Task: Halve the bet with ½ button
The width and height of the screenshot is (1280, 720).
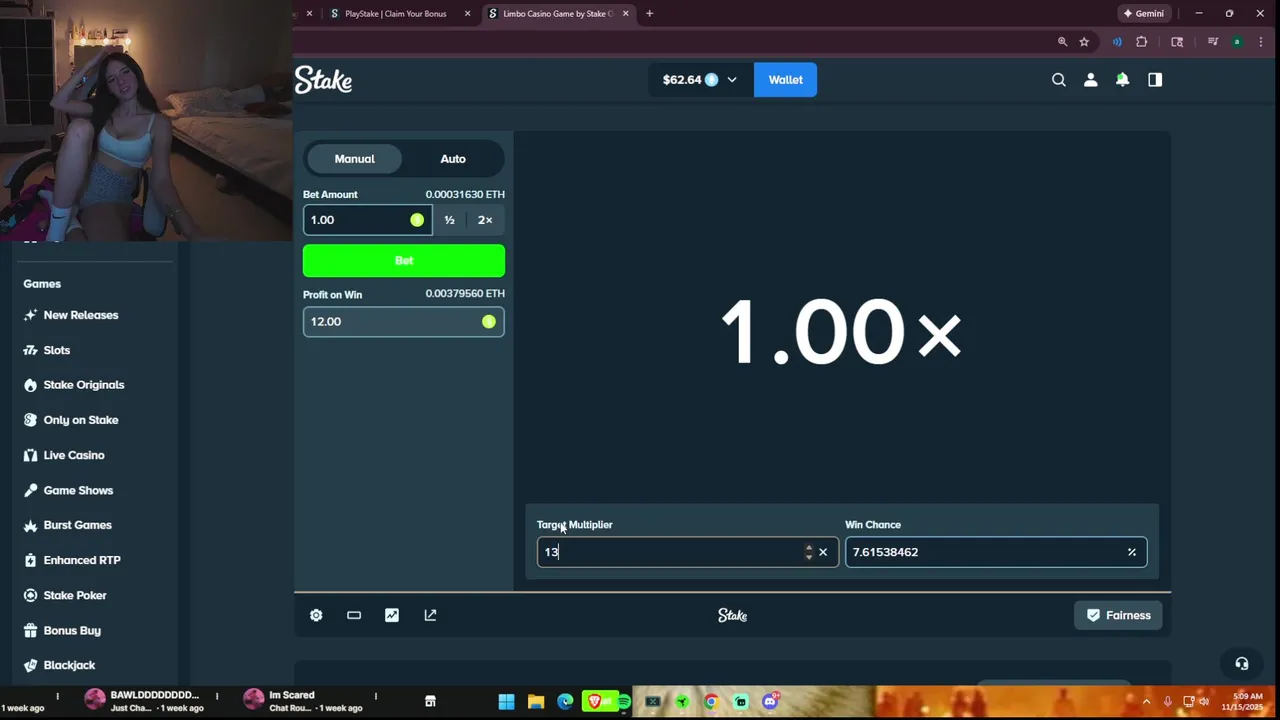Action: coord(449,220)
